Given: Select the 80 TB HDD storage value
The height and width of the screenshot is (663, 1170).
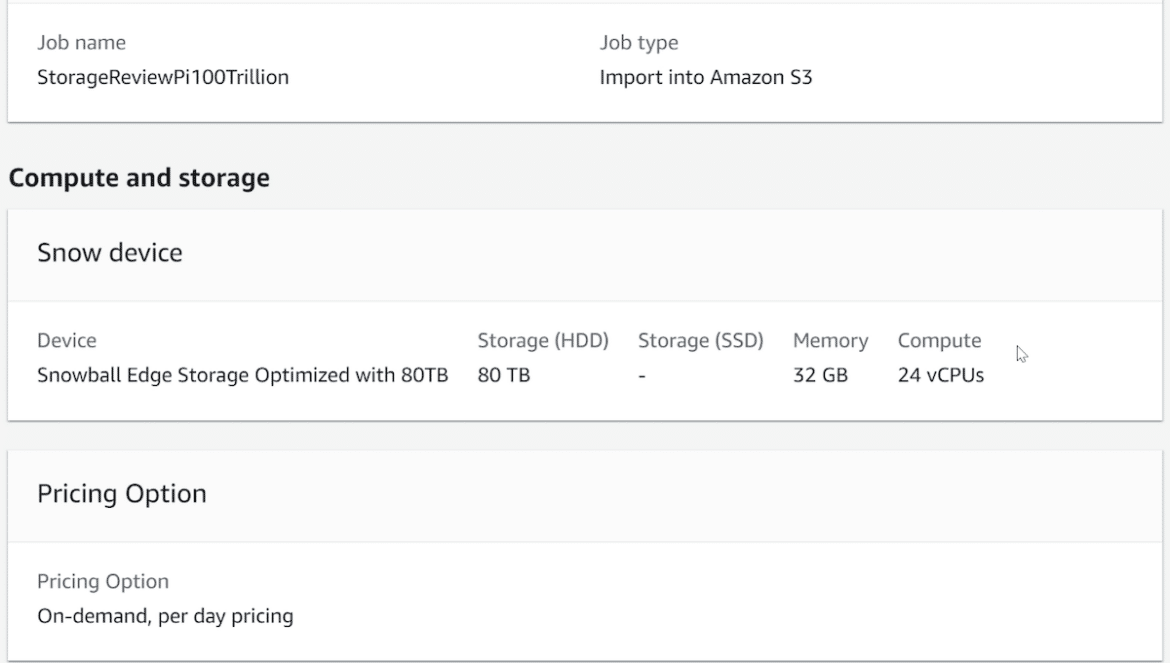Looking at the screenshot, I should [x=504, y=375].
